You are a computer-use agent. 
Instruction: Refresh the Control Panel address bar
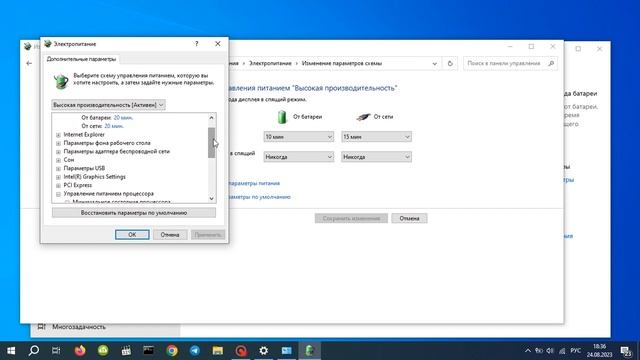pyautogui.click(x=450, y=63)
